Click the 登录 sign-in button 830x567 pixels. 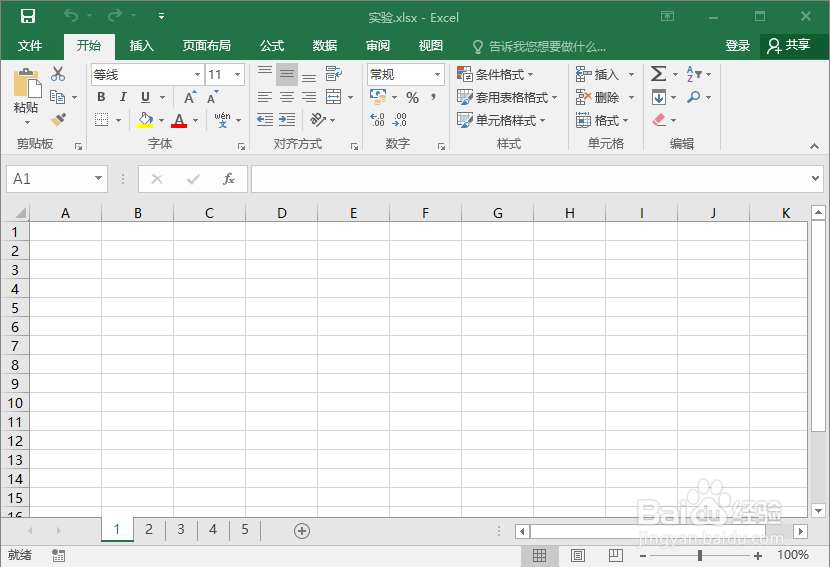(x=737, y=46)
